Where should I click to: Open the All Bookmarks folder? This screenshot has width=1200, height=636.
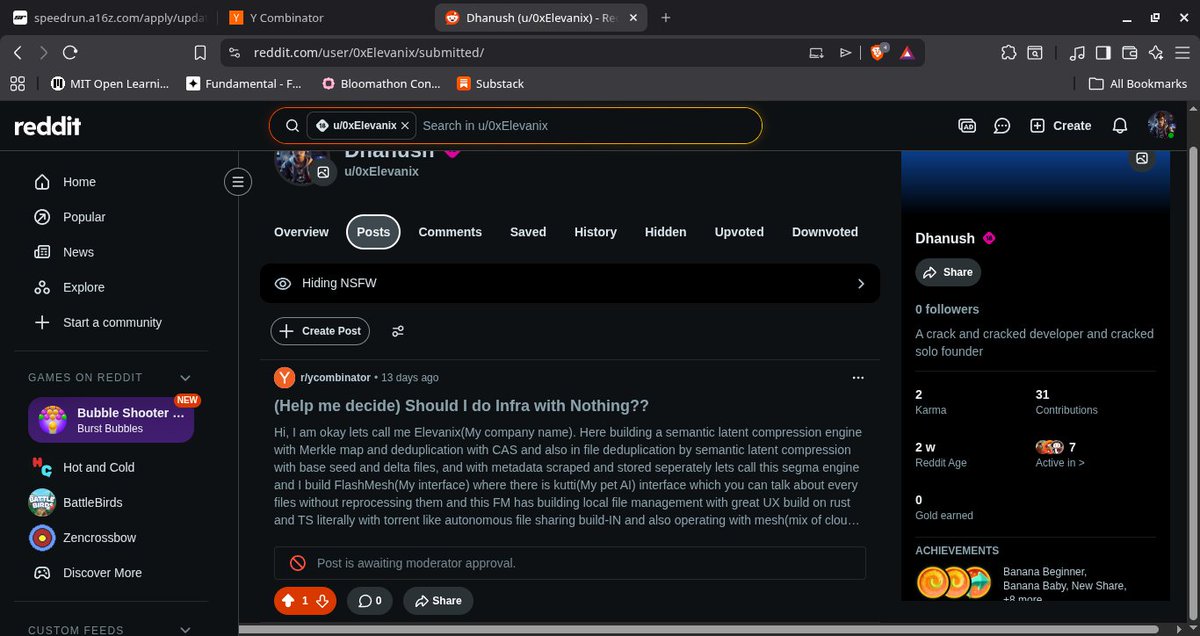1138,84
